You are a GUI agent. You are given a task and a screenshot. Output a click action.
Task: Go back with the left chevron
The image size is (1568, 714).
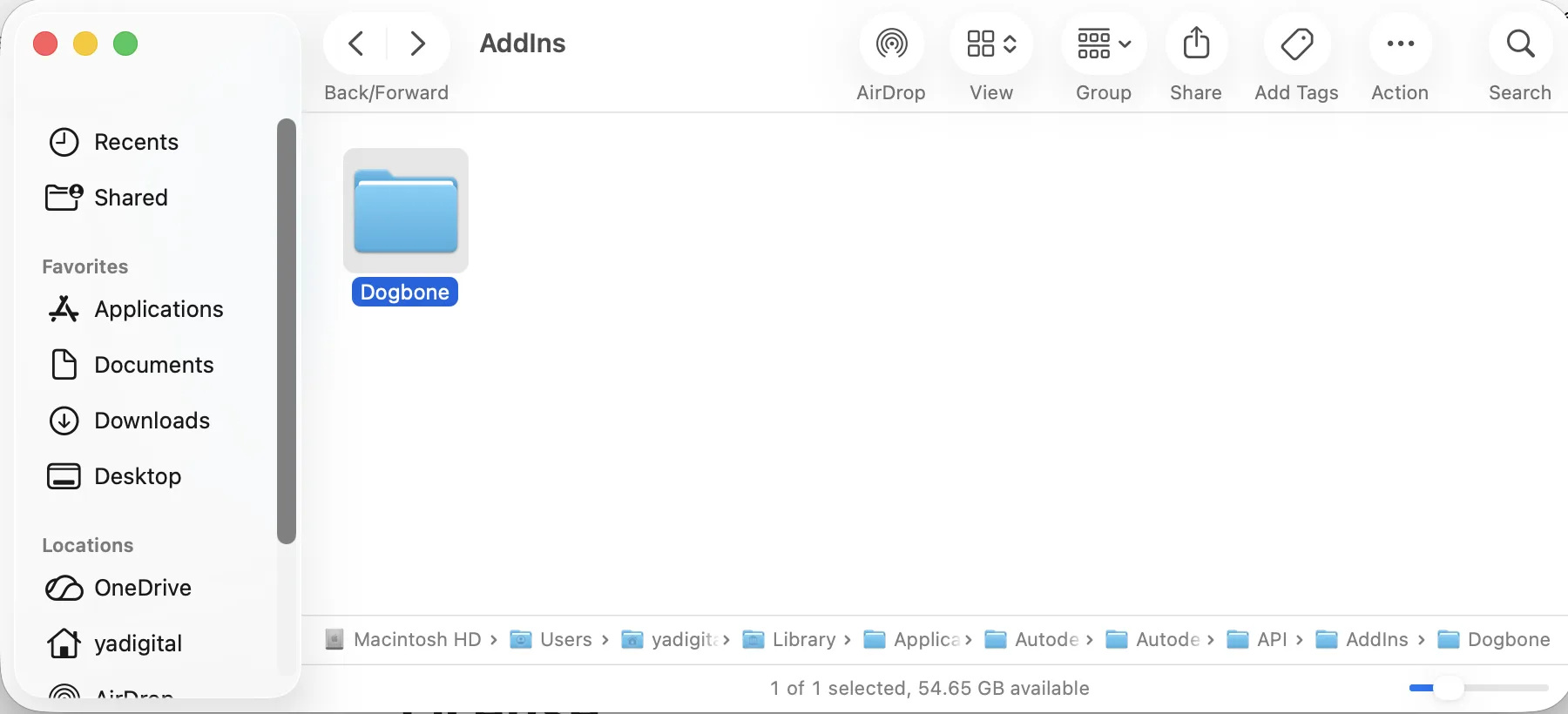point(356,43)
